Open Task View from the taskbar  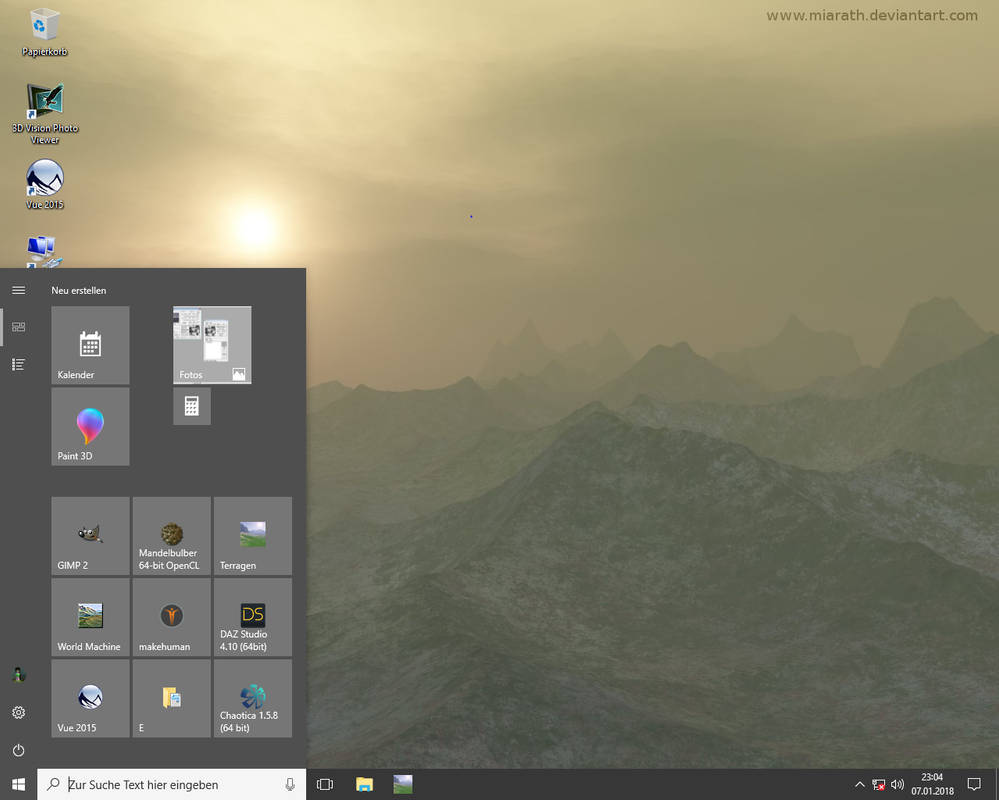pyautogui.click(x=324, y=784)
